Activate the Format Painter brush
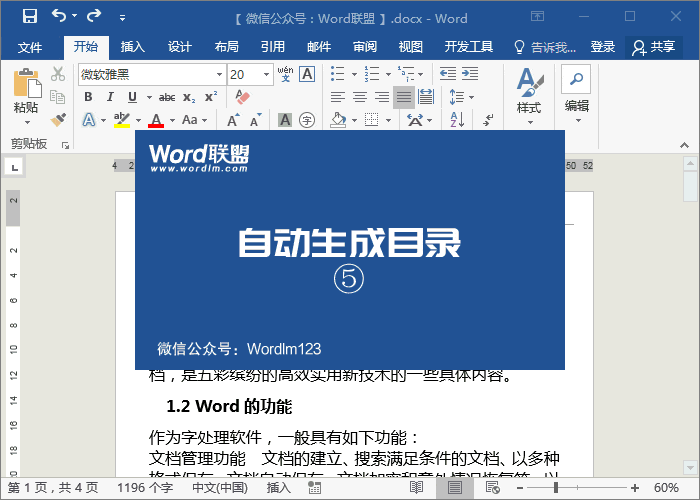 point(58,120)
